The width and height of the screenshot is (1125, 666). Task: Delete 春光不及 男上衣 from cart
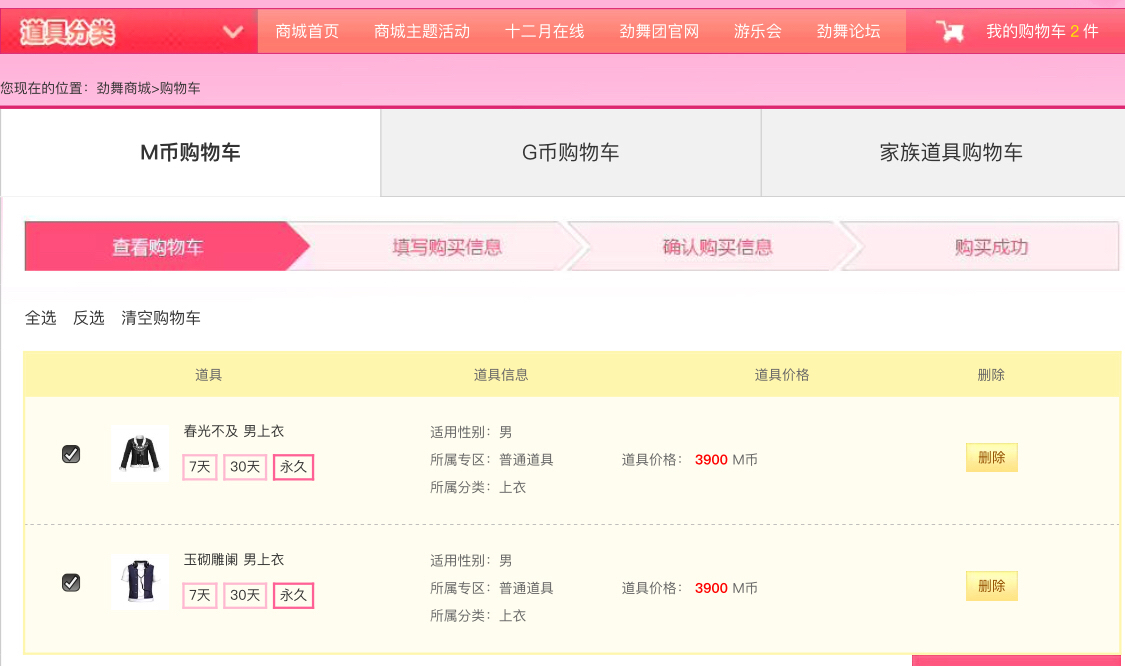[992, 458]
